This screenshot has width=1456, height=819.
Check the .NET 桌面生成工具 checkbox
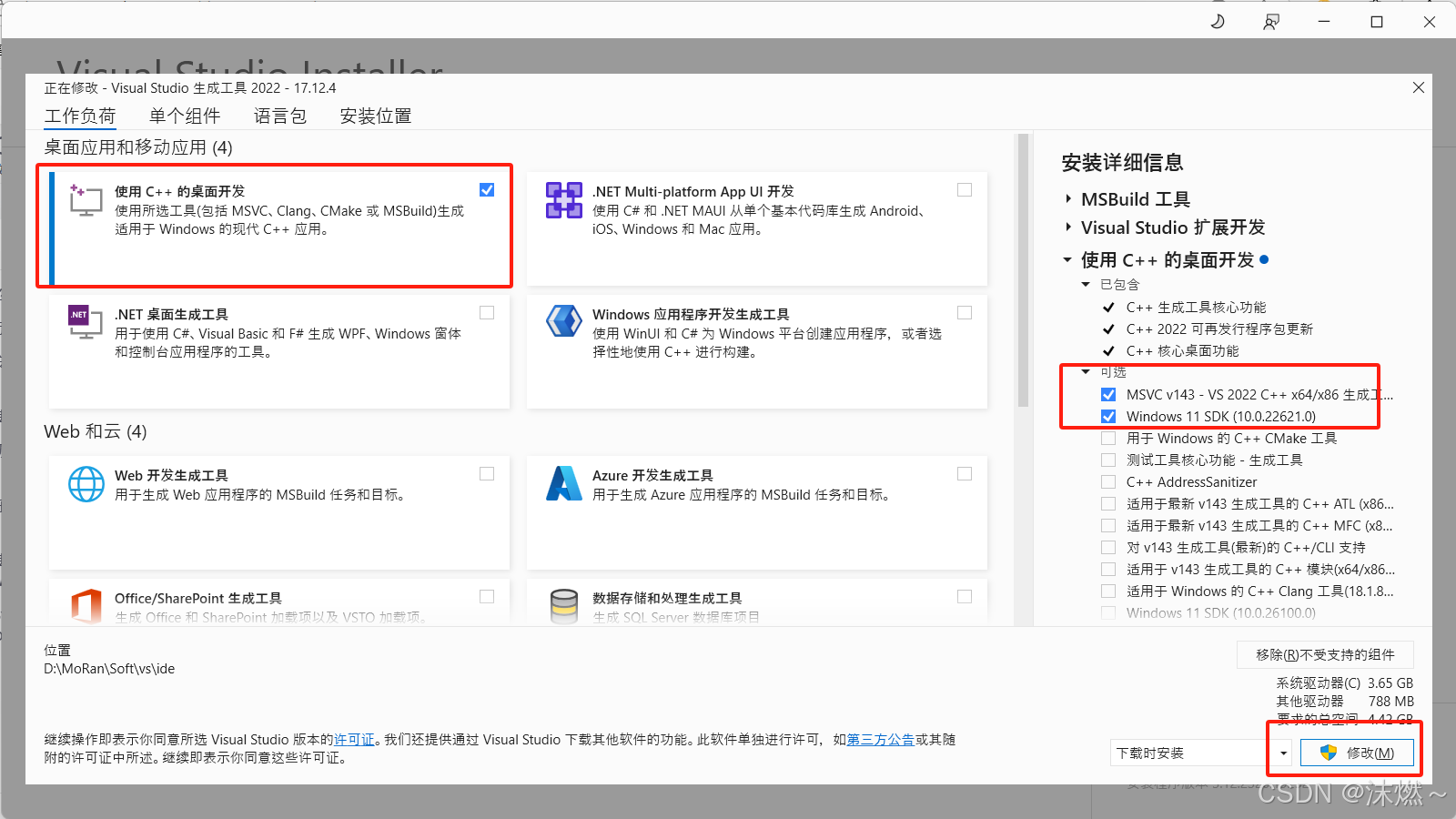[x=487, y=312]
